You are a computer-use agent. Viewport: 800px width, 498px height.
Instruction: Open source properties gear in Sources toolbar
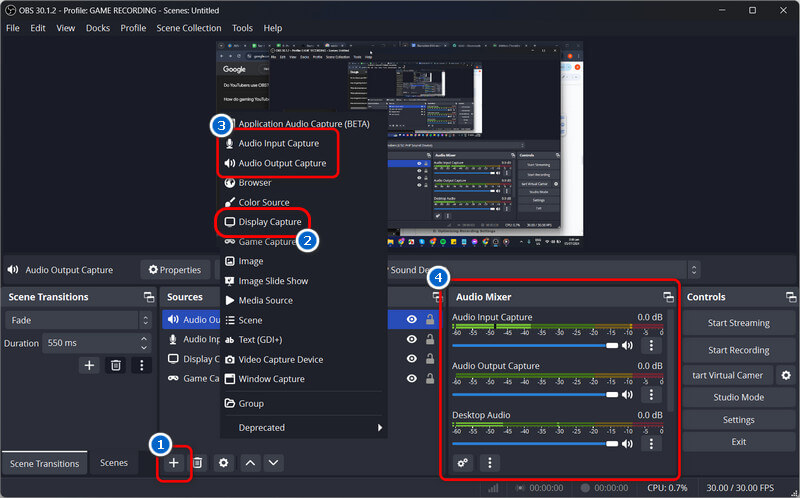[223, 463]
